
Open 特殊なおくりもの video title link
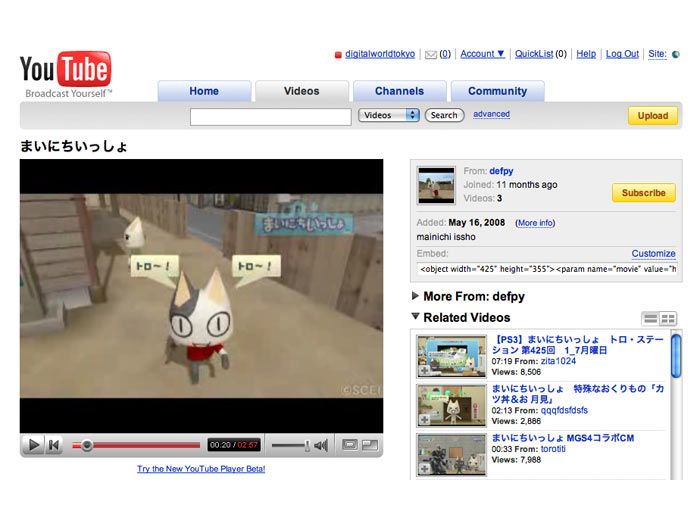pyautogui.click(x=578, y=394)
